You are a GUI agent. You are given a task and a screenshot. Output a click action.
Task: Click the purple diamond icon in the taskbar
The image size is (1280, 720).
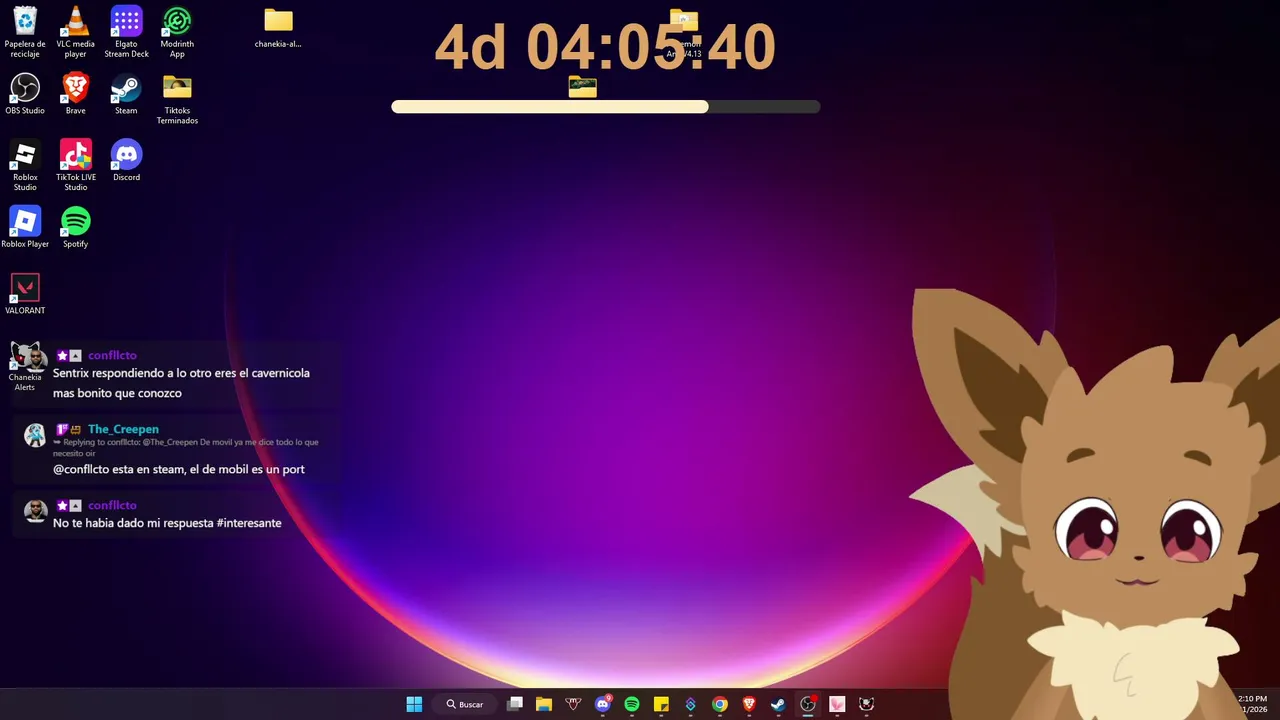click(690, 704)
